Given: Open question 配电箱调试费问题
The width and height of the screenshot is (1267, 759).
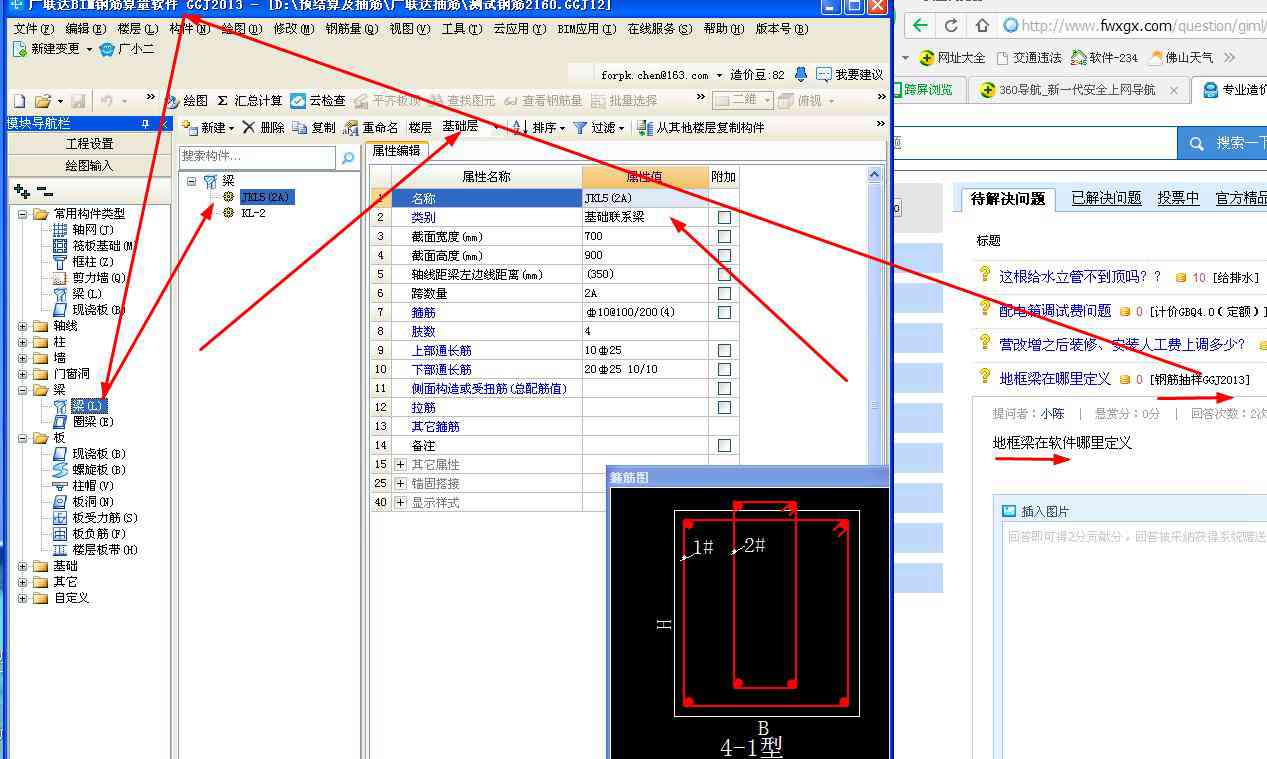Looking at the screenshot, I should (x=1055, y=311).
